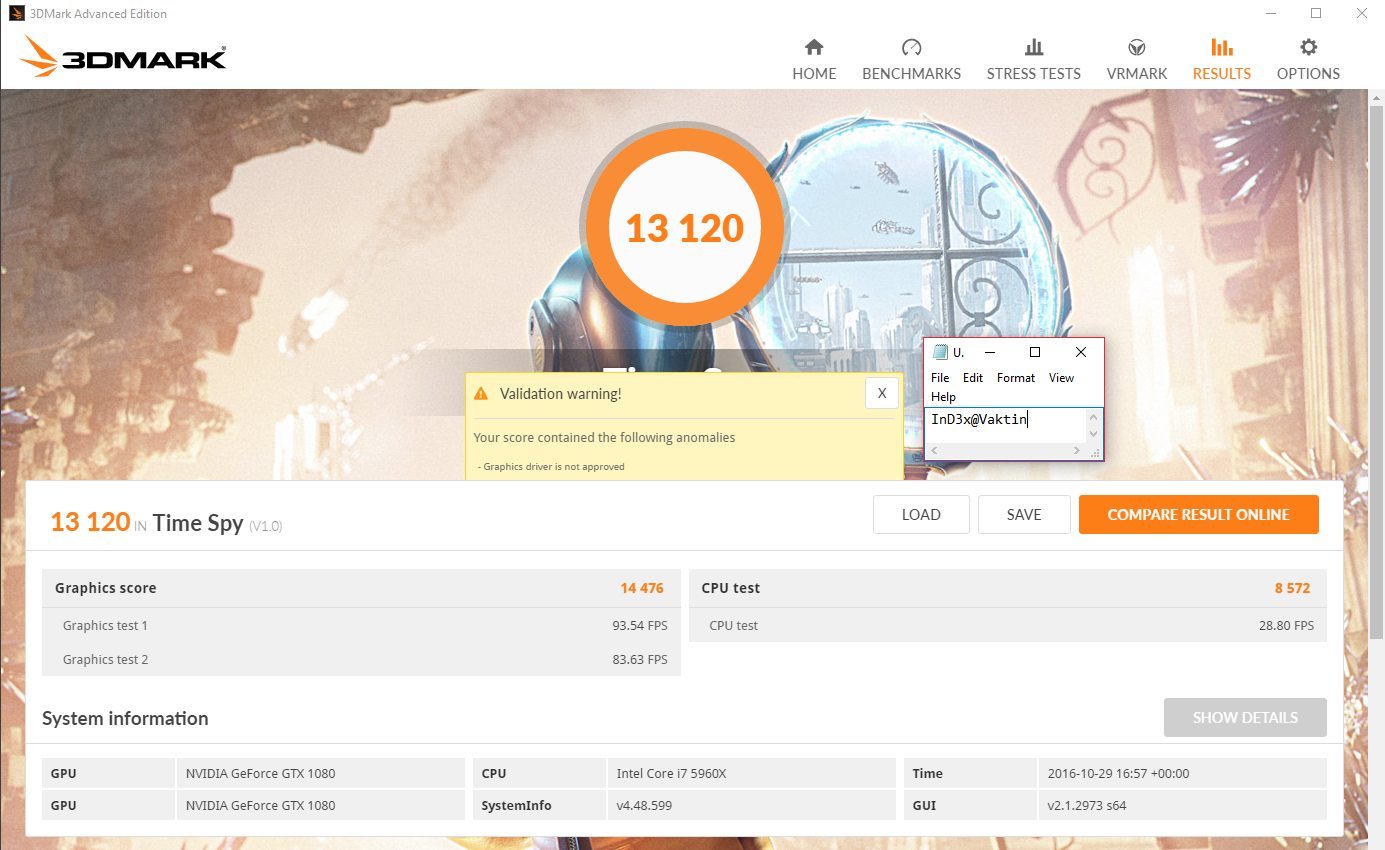Click the LOAD button
The width and height of the screenshot is (1385, 850).
920,514
